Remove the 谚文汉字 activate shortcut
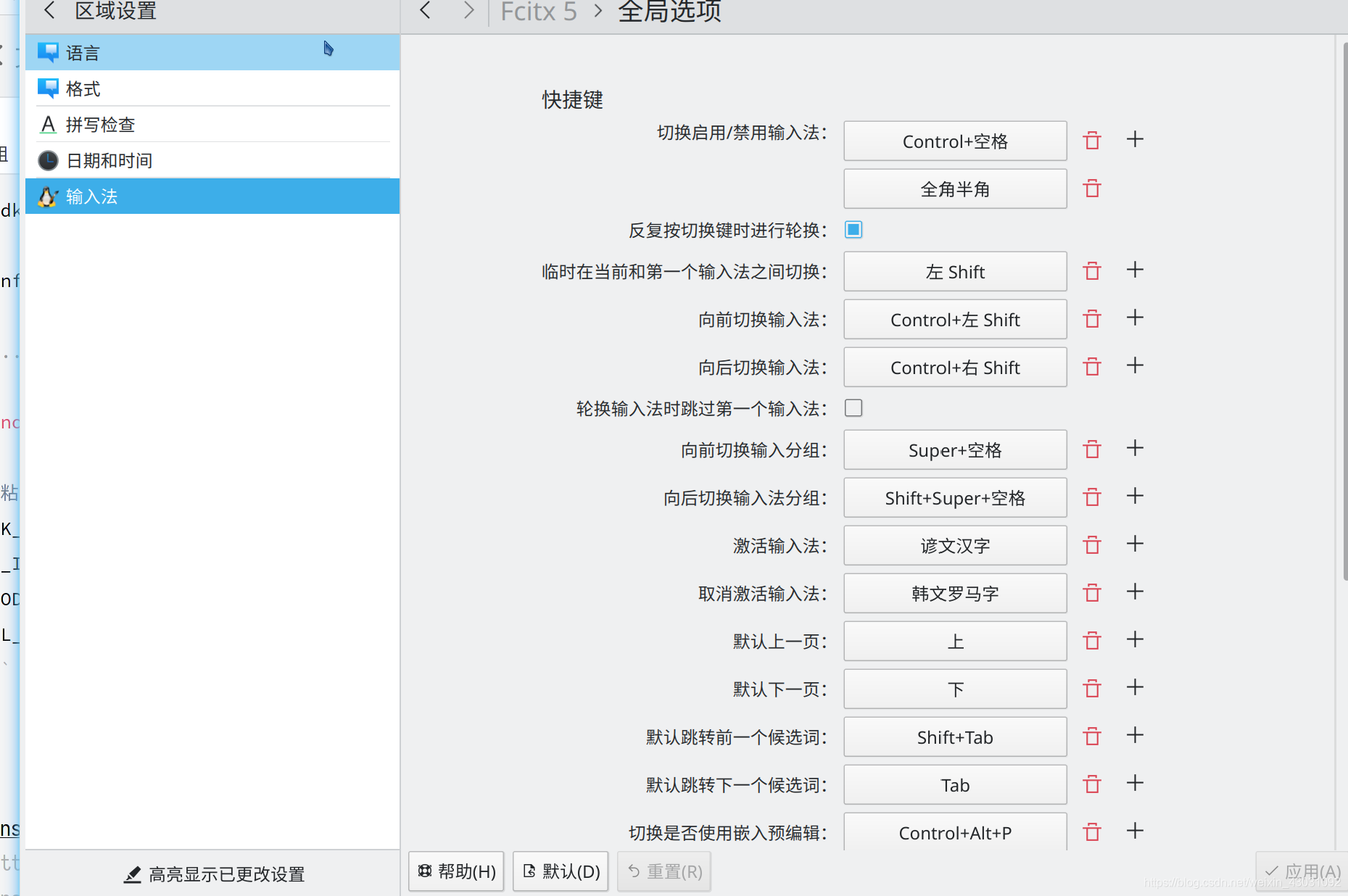This screenshot has height=896, width=1348. (x=1092, y=545)
